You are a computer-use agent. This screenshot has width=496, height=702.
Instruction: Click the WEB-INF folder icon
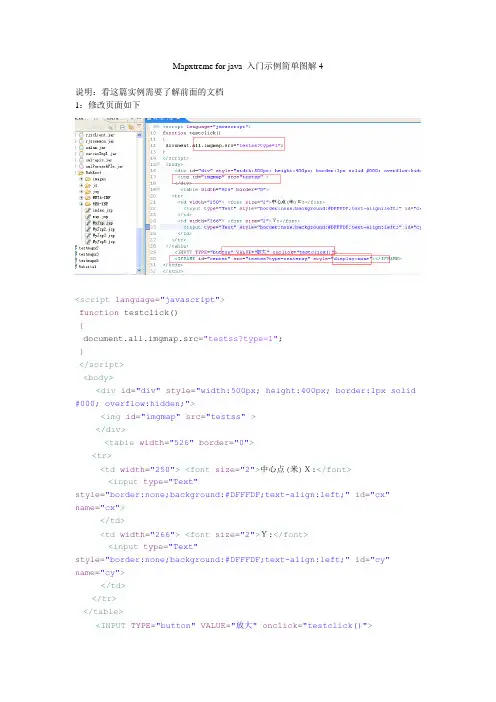pos(88,204)
